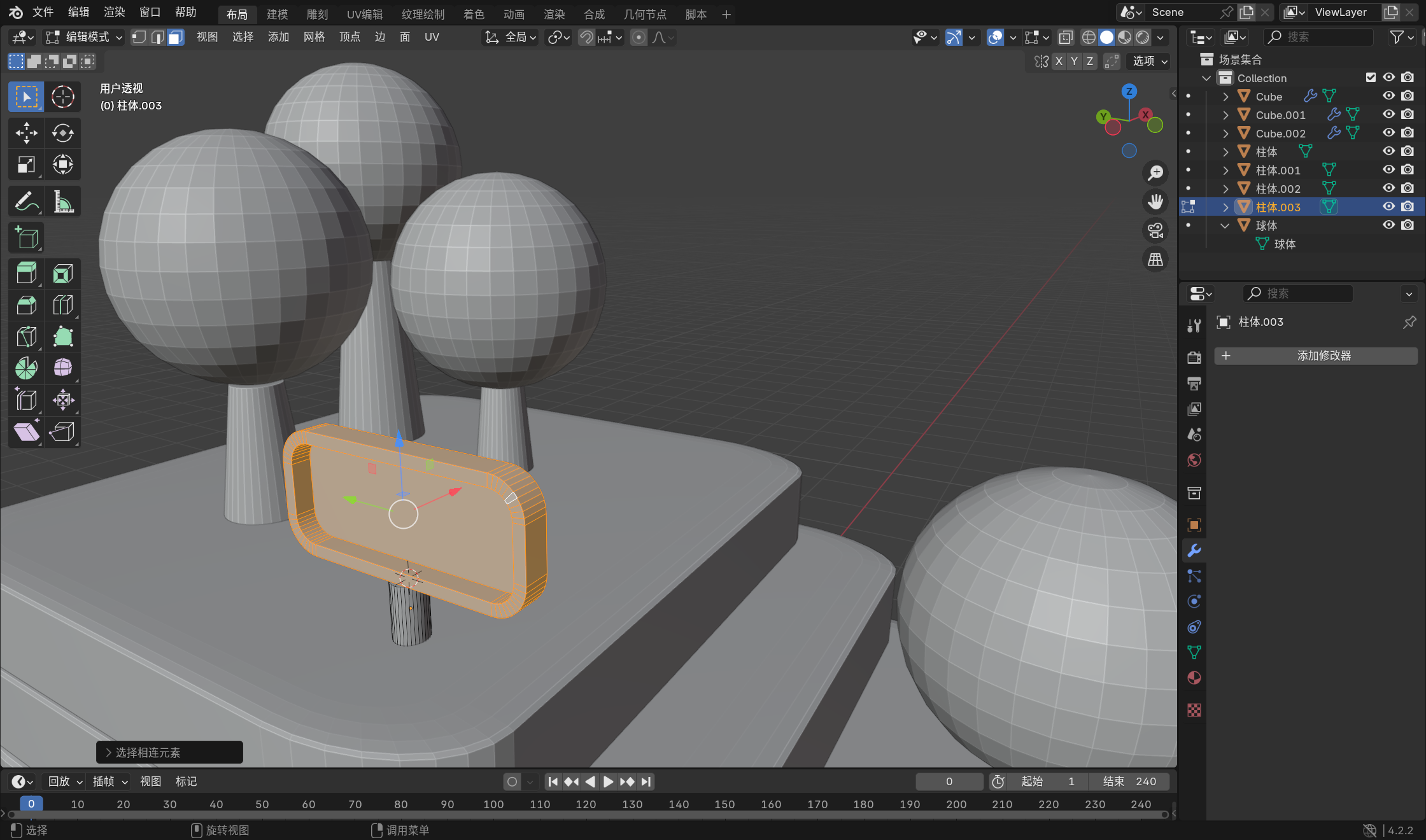Image resolution: width=1426 pixels, height=840 pixels.
Task: Expand the 柱体.002 tree item
Action: click(x=1225, y=189)
